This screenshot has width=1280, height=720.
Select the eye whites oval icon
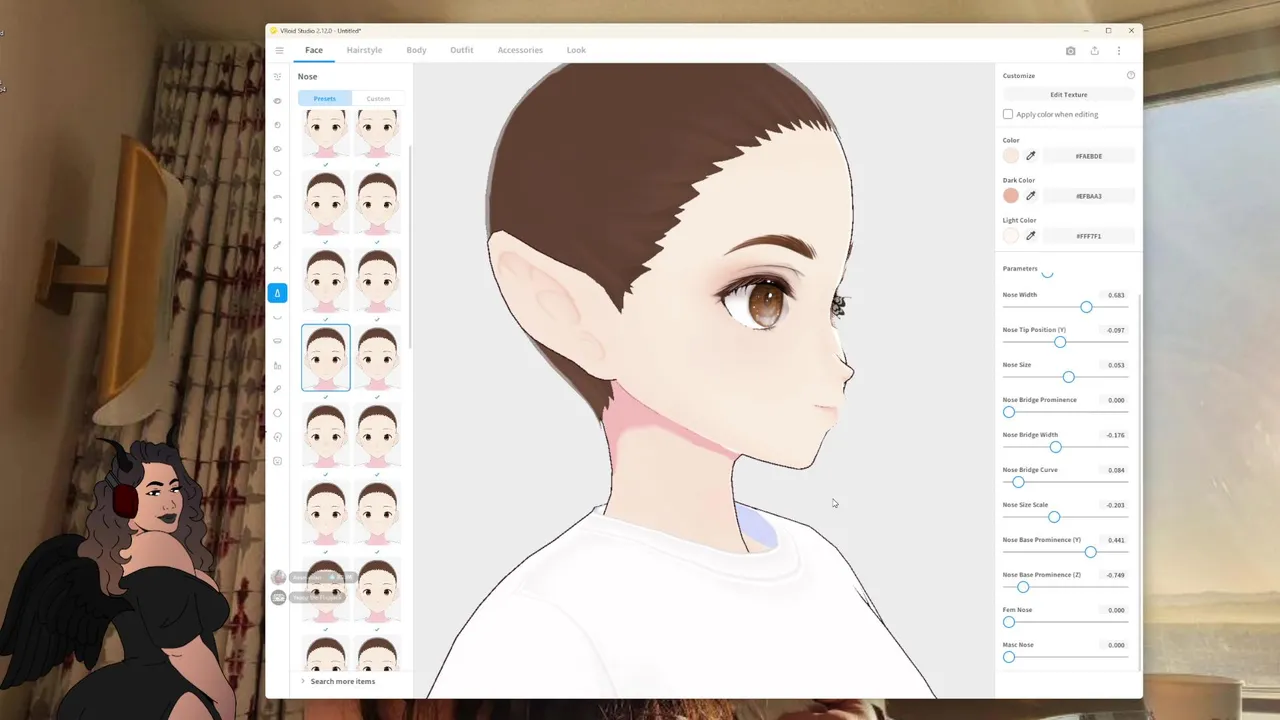click(278, 173)
